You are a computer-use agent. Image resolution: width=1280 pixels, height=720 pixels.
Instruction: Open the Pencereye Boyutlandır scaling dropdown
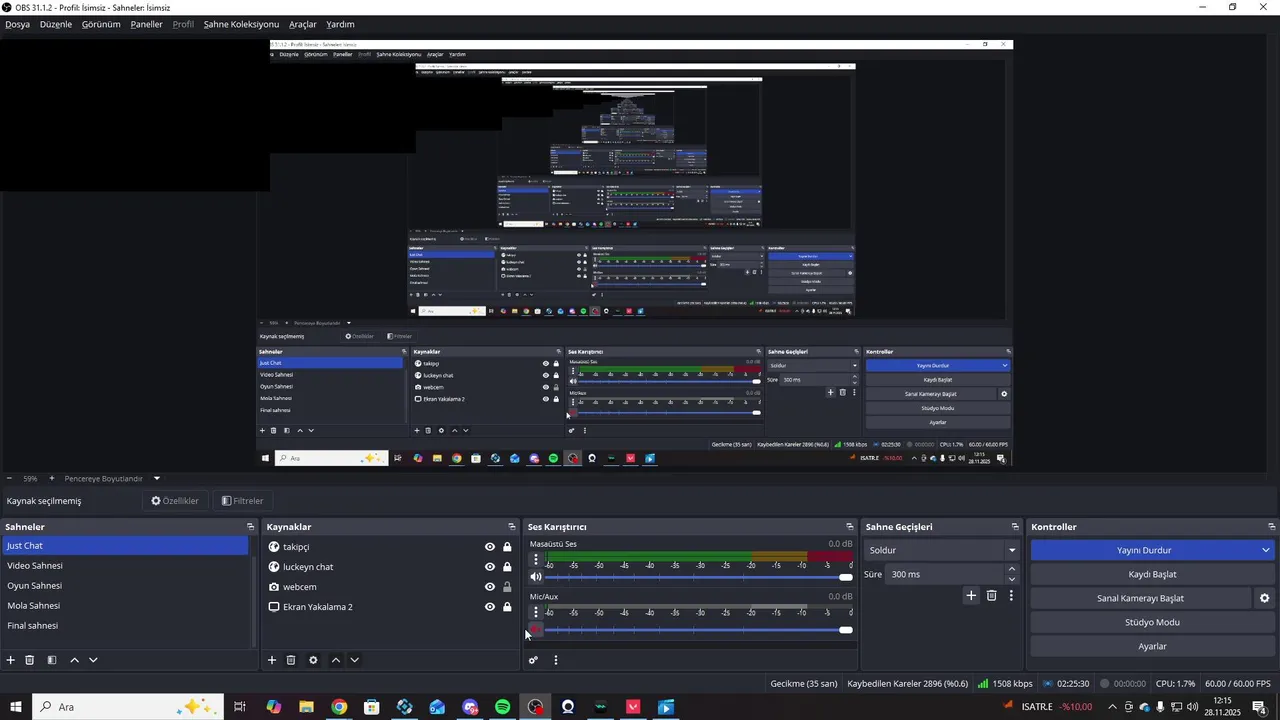click(x=112, y=479)
